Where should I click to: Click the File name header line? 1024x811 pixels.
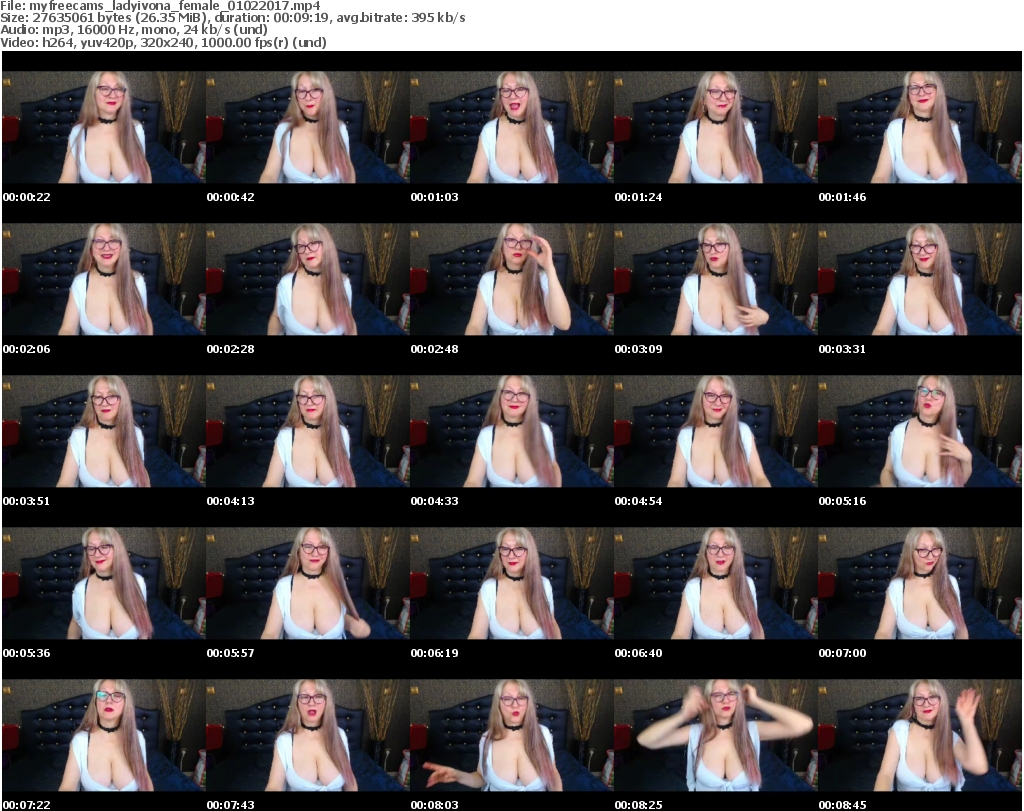[x=160, y=6]
